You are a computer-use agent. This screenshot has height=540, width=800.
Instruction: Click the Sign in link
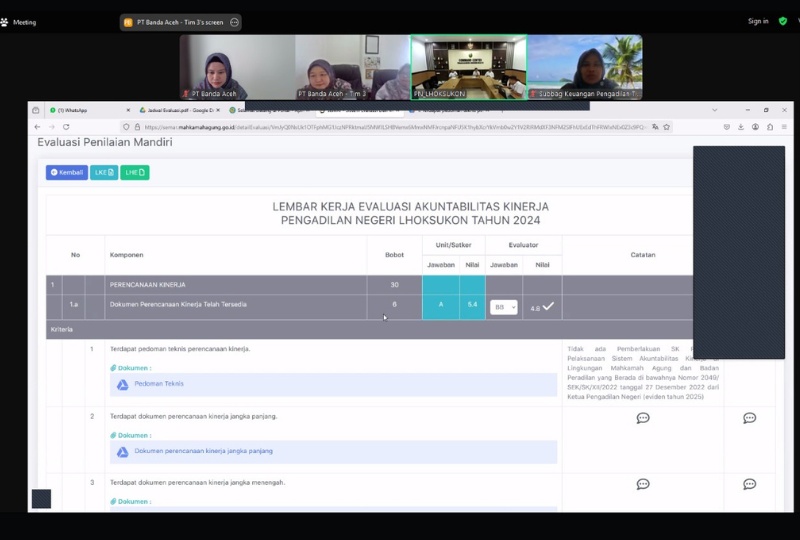[x=758, y=21]
